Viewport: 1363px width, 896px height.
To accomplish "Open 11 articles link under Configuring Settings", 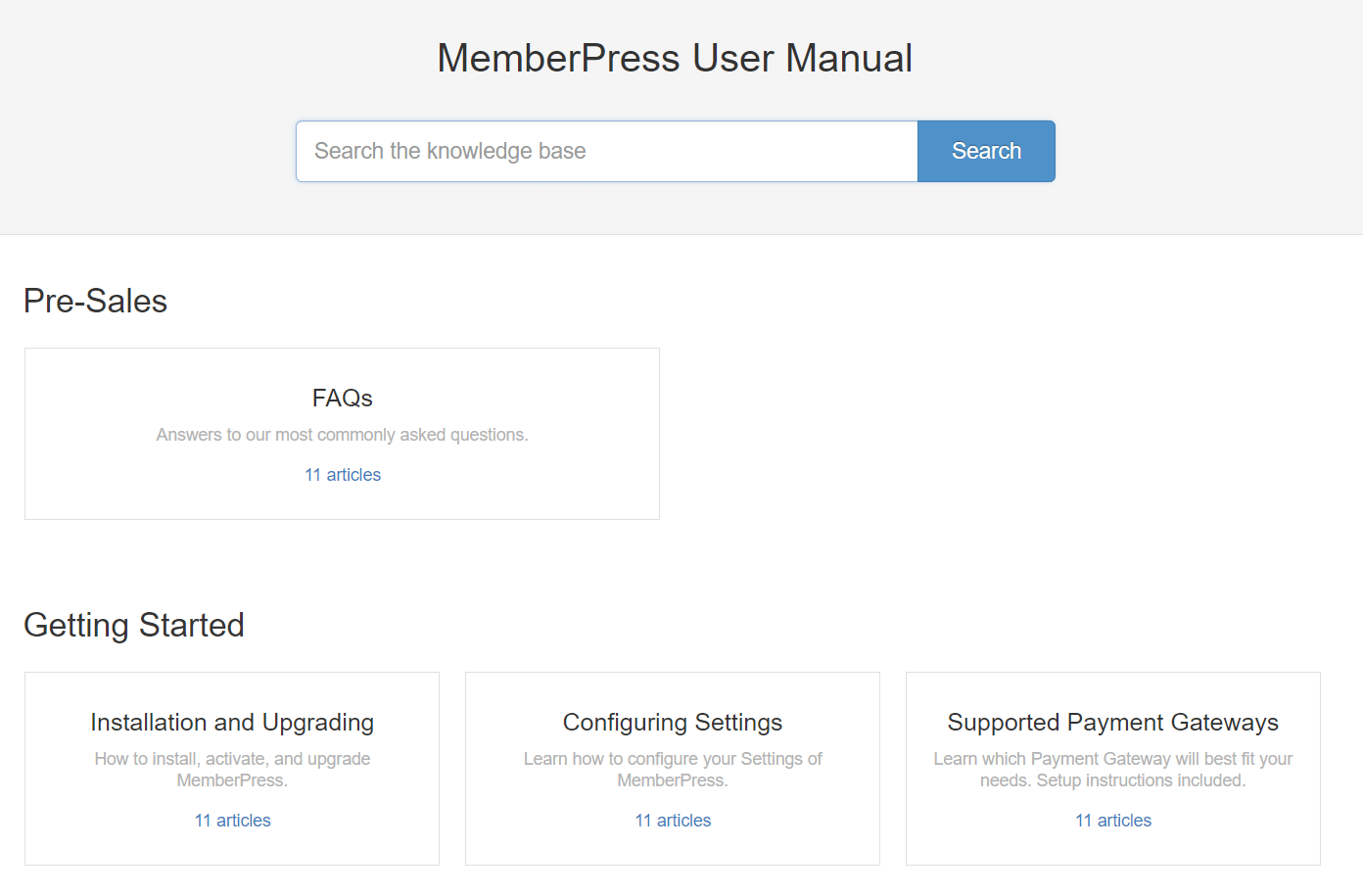I will coord(673,821).
